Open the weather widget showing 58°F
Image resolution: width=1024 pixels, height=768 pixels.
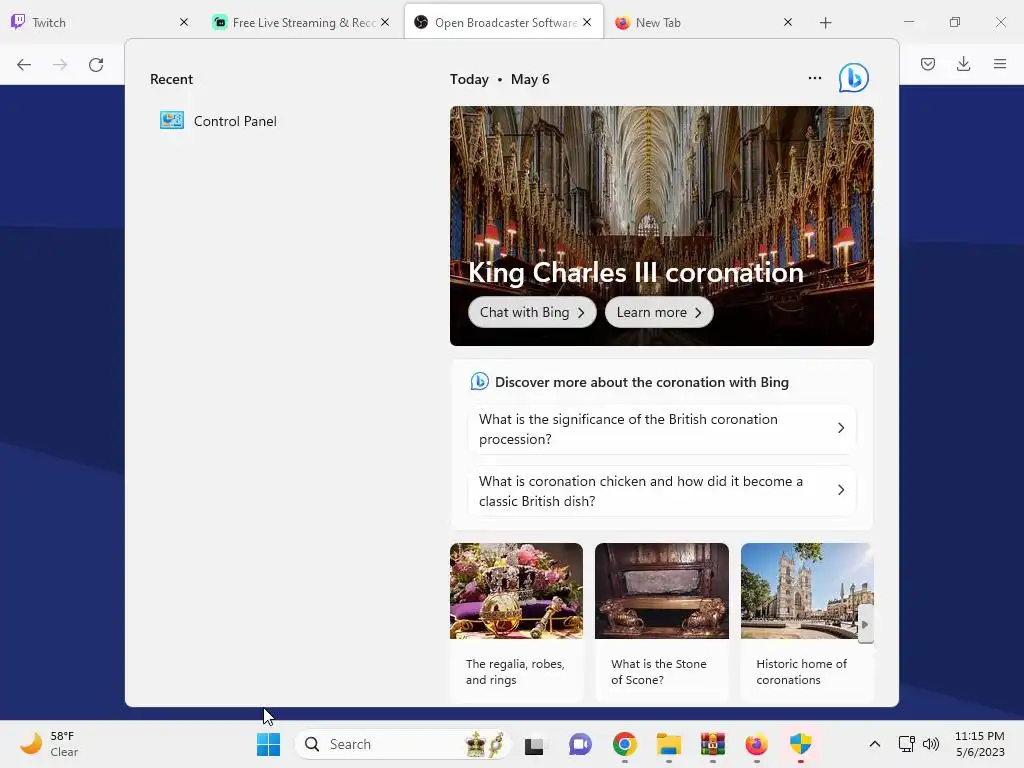click(50, 744)
